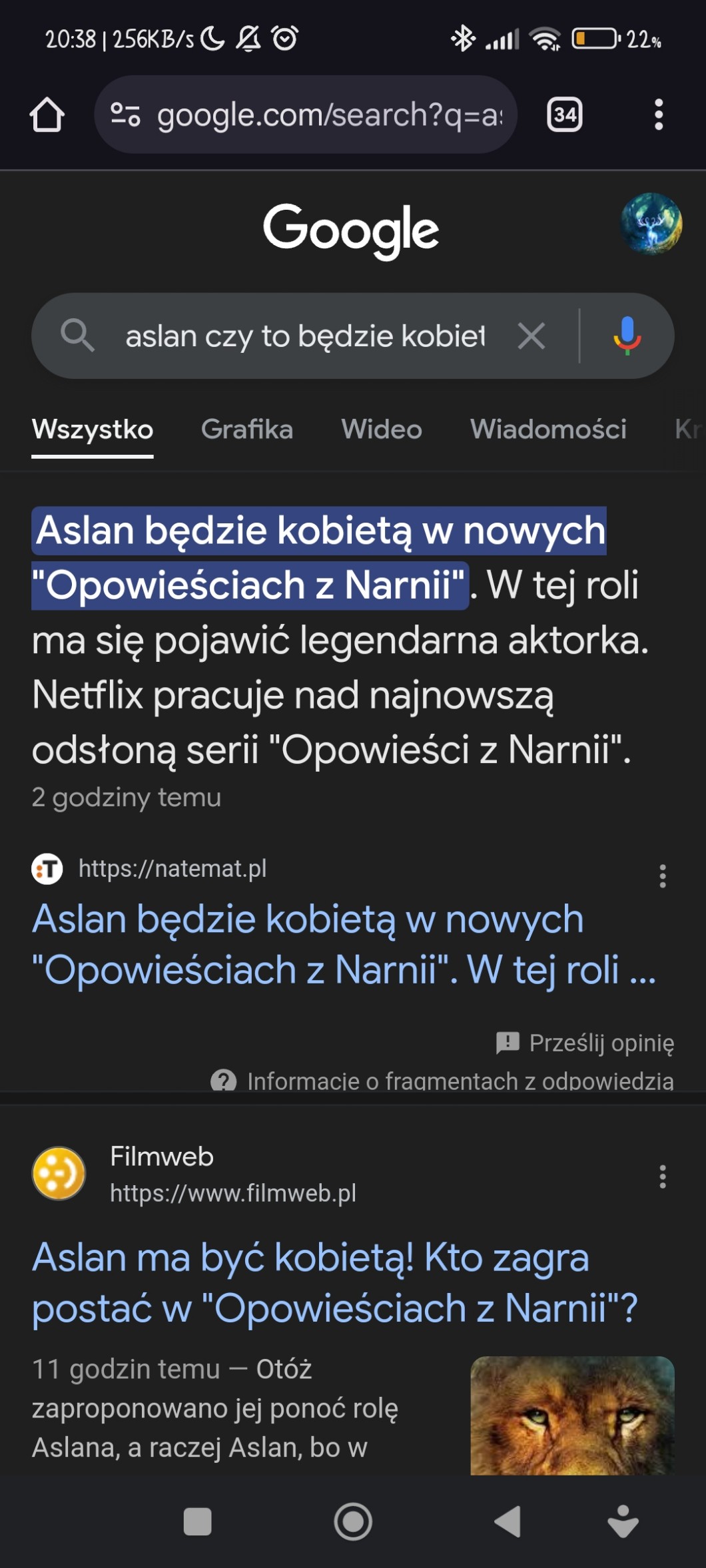Open site info icon in address bar
Viewport: 706px width, 1568px height.
[125, 115]
